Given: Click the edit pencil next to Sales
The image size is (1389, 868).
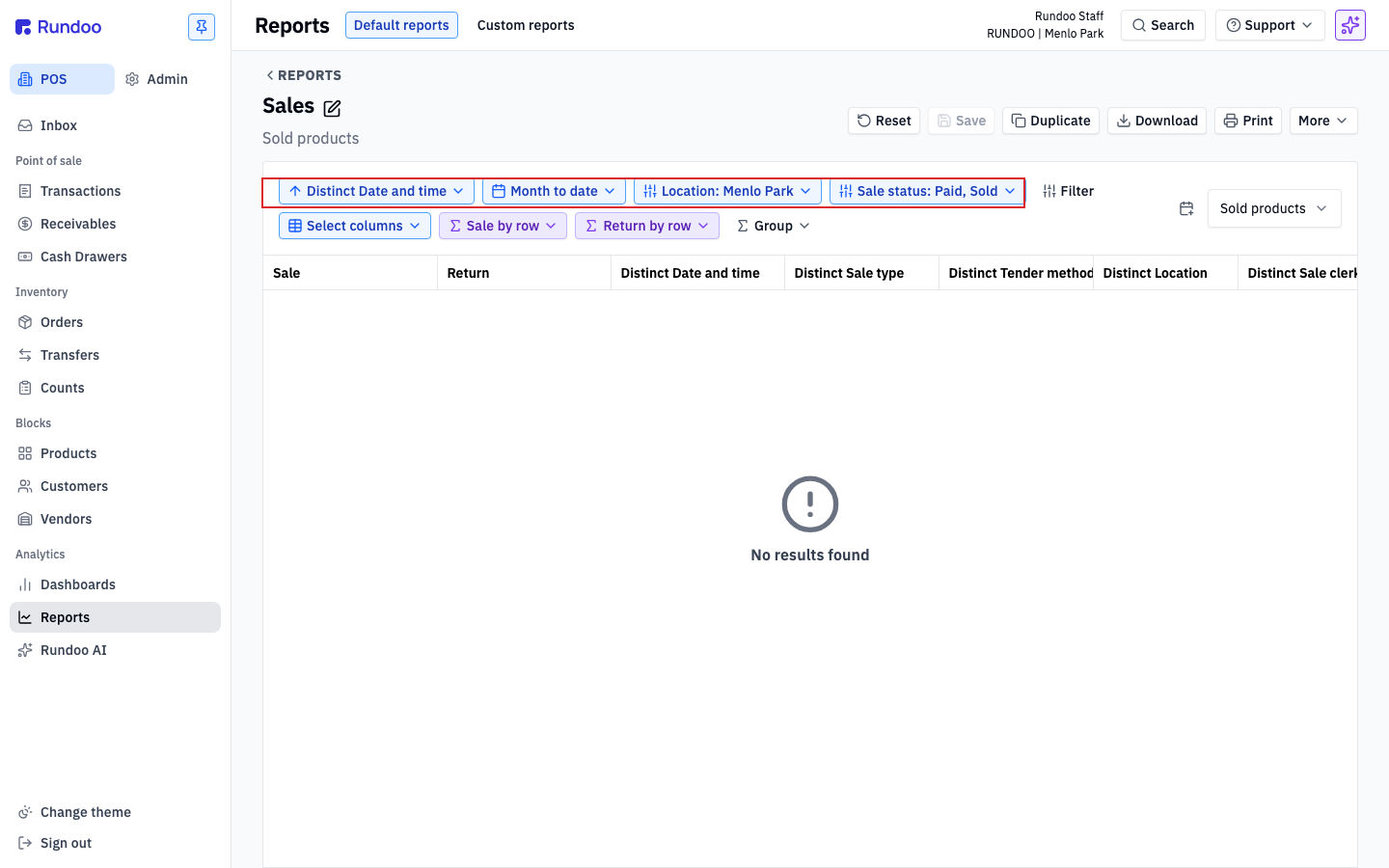Looking at the screenshot, I should (332, 108).
